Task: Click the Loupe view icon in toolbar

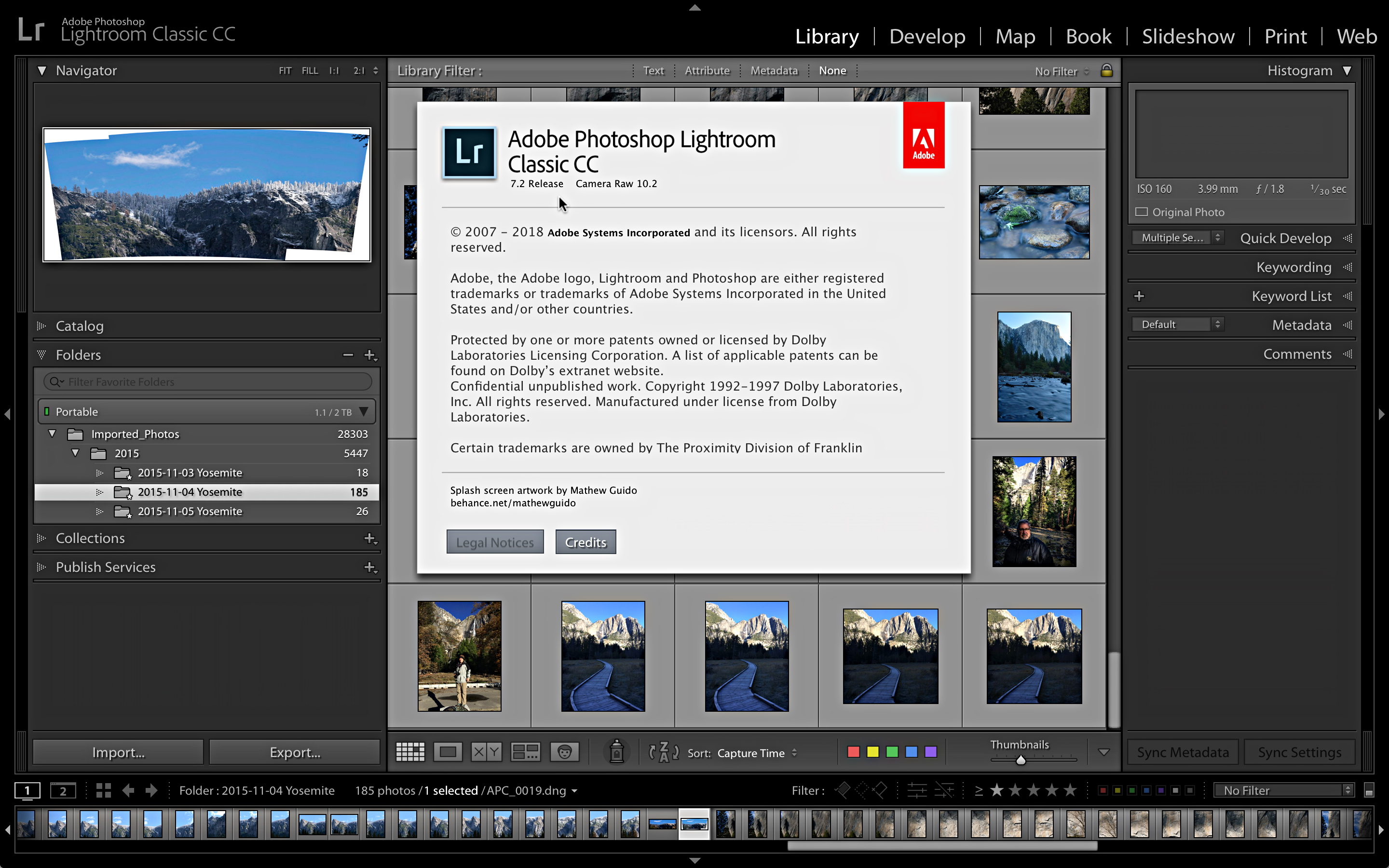Action: click(448, 751)
